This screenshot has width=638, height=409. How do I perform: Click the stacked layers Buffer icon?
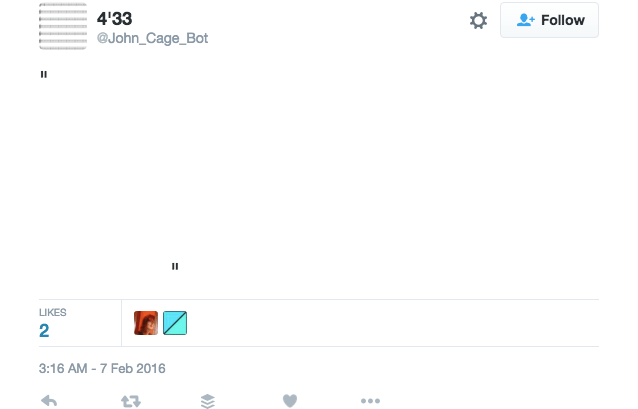click(208, 401)
